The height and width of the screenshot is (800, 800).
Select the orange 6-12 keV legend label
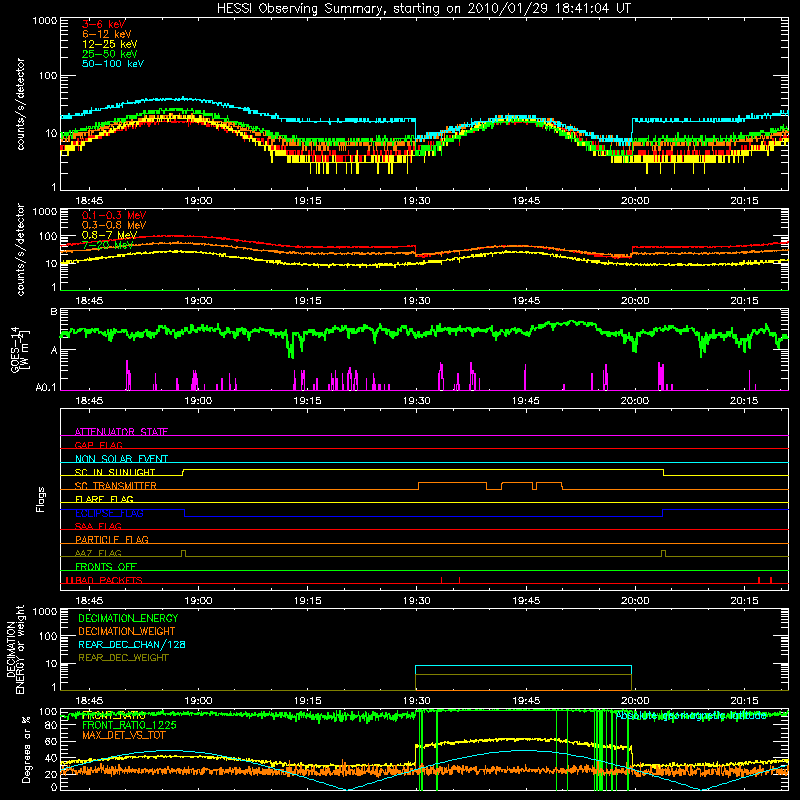coord(107,34)
